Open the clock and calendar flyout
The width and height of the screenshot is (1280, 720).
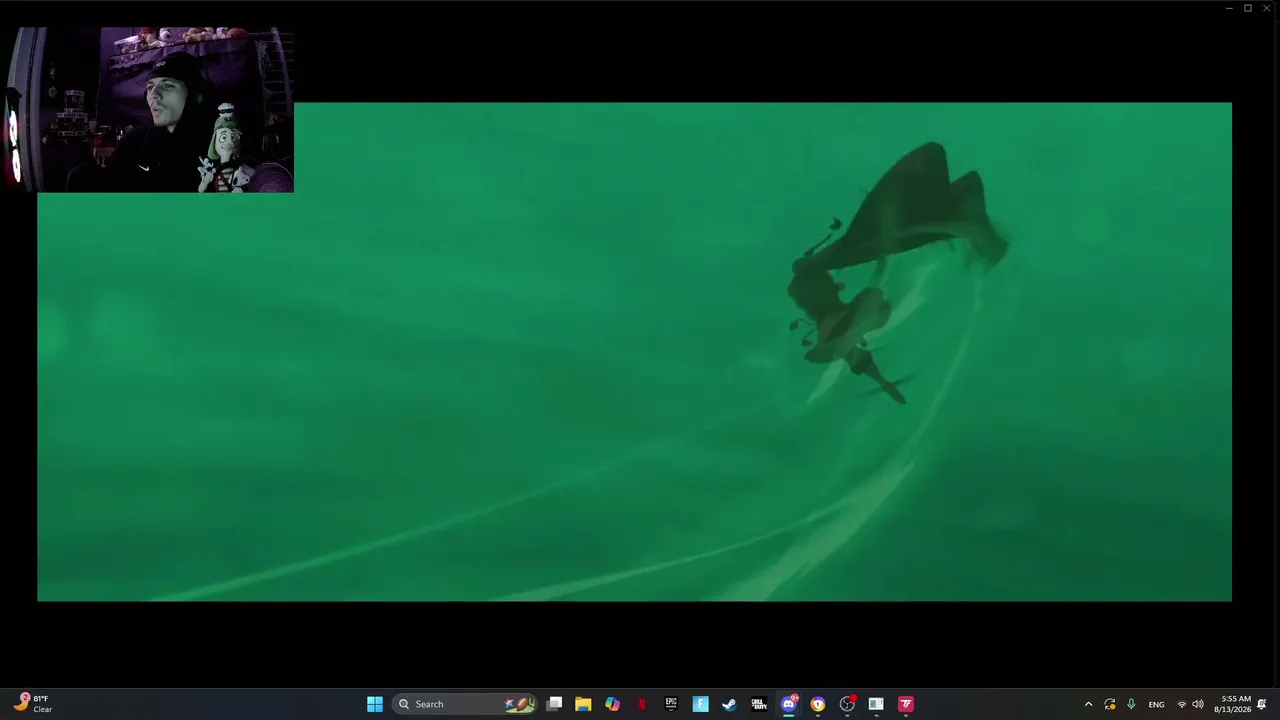click(x=1233, y=704)
